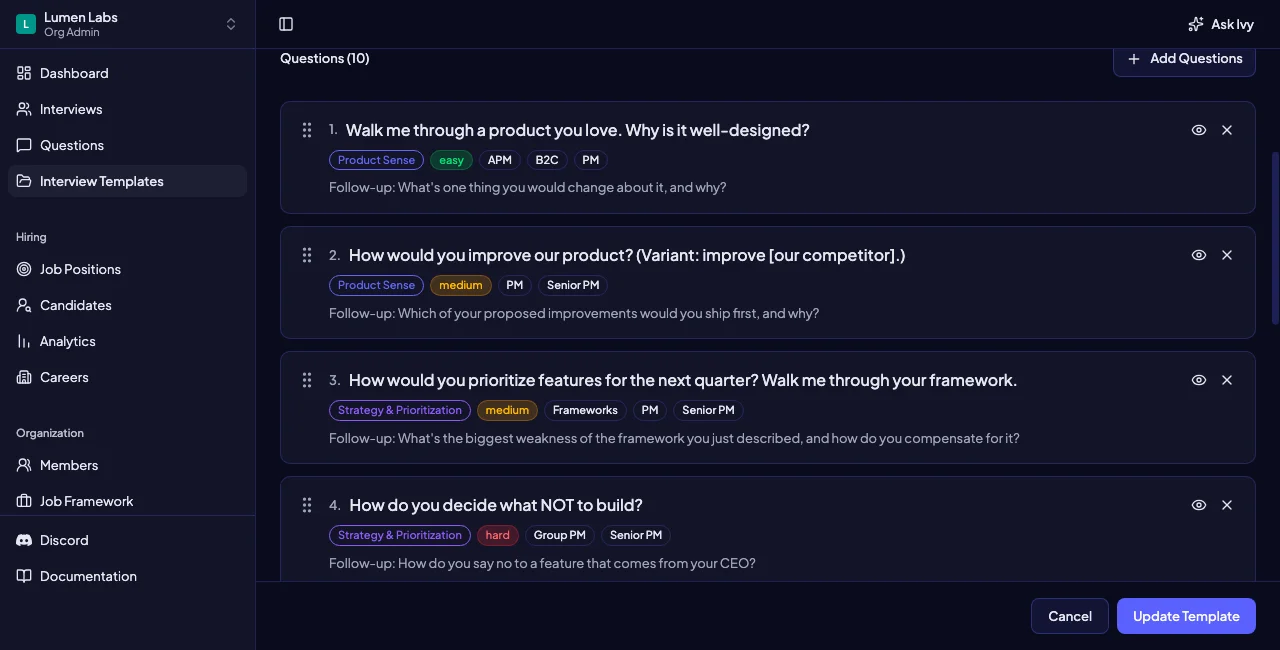This screenshot has width=1280, height=650.
Task: Preview 'prioritize features' question via eye icon
Action: pos(1199,380)
